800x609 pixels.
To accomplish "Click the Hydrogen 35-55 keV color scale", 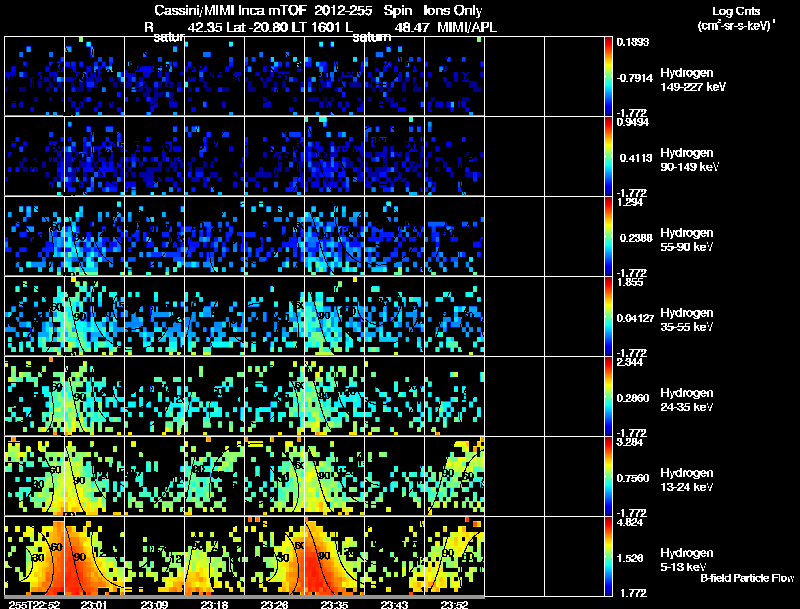I will 608,316.
